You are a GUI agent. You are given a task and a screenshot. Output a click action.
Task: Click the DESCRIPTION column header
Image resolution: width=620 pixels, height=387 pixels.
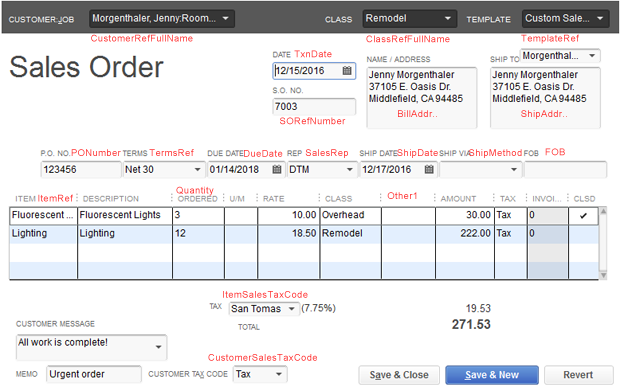click(x=111, y=199)
